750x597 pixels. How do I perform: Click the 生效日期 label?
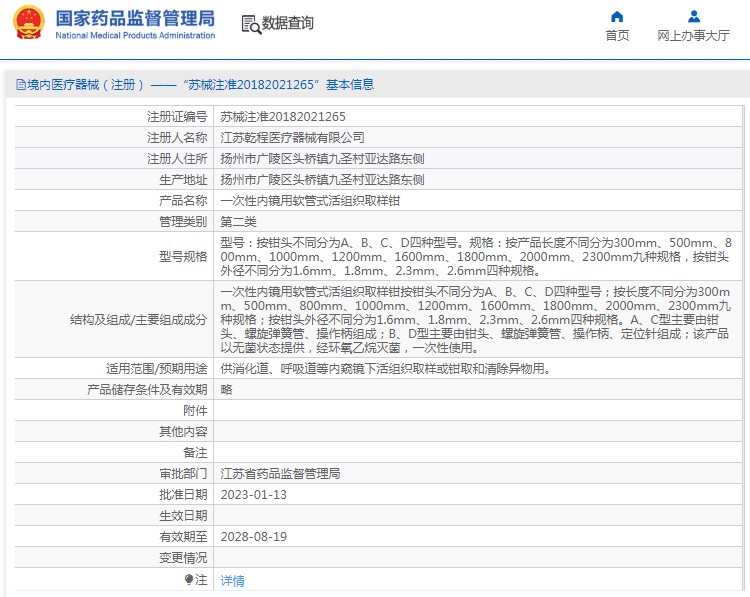click(x=183, y=516)
